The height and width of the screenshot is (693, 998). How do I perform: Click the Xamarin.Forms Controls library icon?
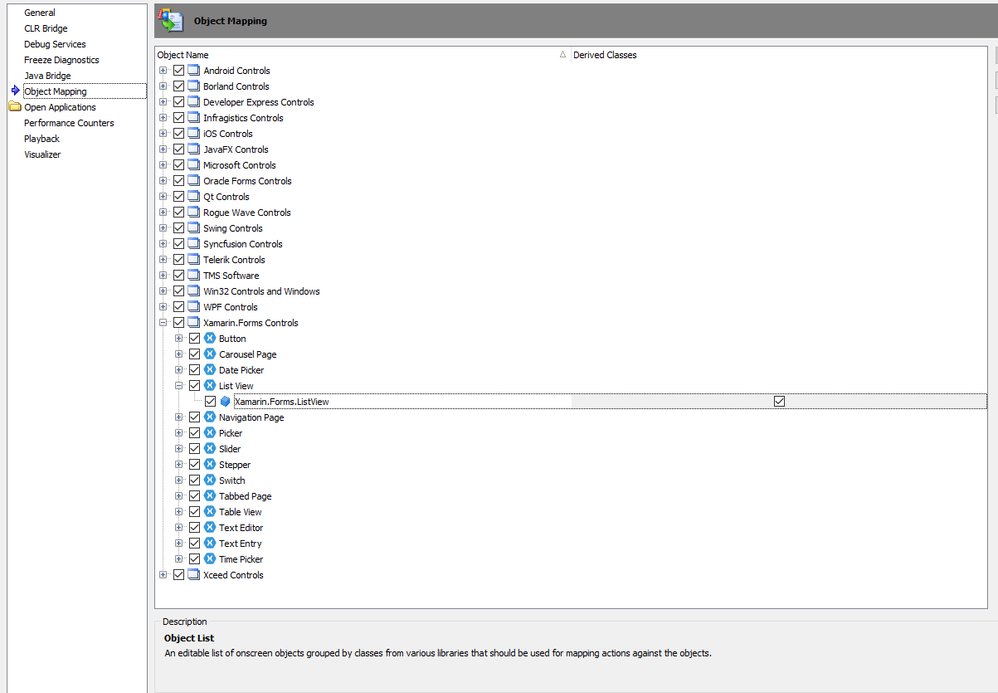tap(193, 323)
